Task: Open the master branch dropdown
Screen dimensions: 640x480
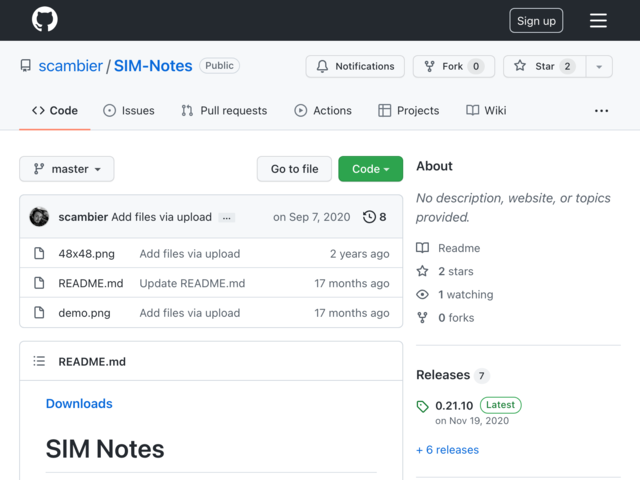Action: point(67,169)
